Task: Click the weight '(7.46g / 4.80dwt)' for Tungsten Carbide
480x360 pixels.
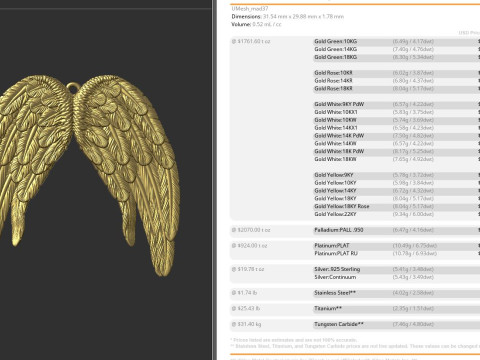Action: coord(413,324)
